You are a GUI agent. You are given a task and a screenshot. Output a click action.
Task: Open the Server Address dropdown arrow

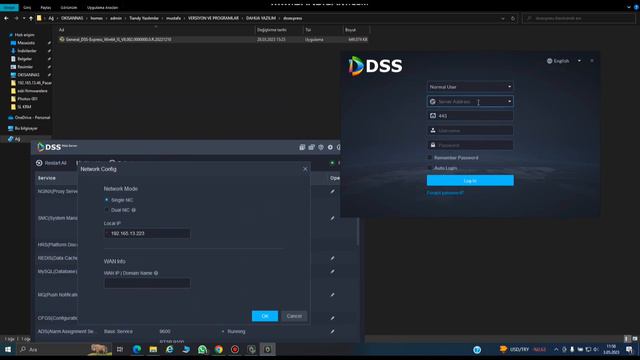(x=509, y=101)
